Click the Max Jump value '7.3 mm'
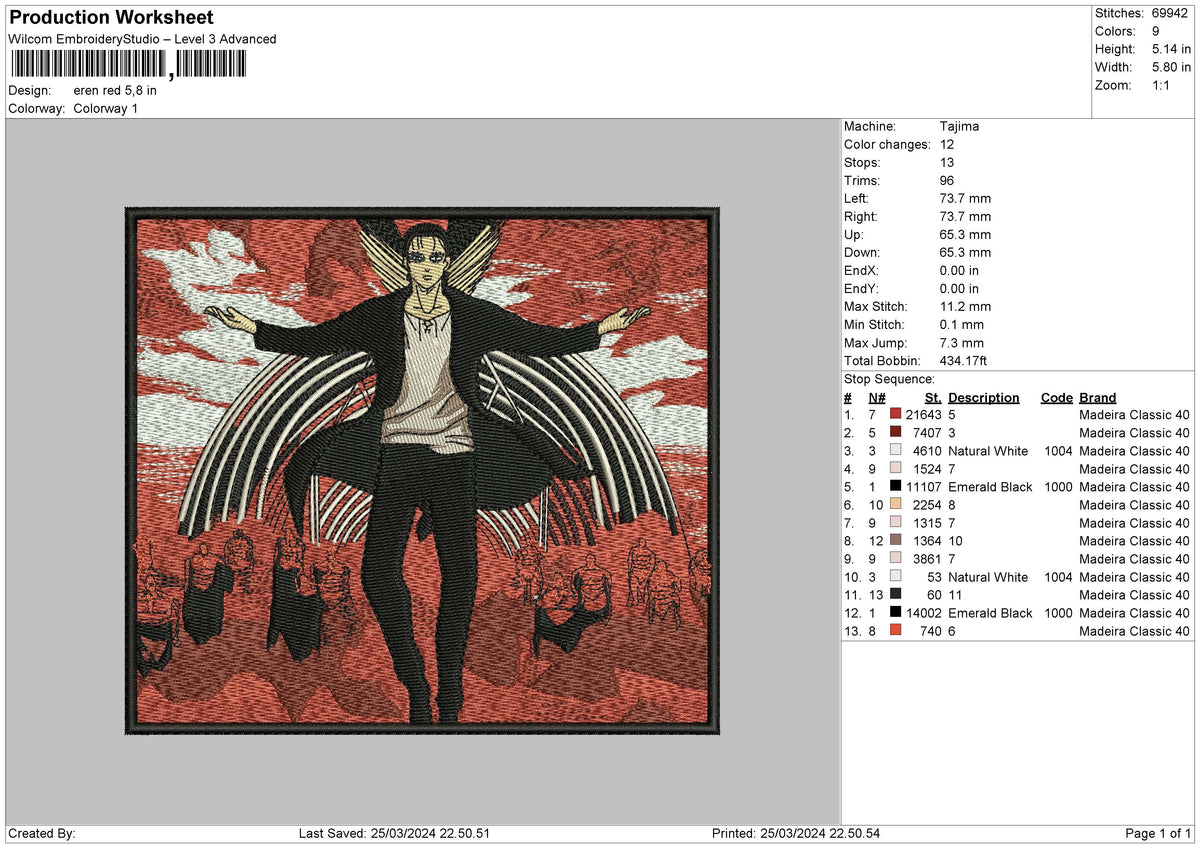This screenshot has height=848, width=1200. (962, 342)
